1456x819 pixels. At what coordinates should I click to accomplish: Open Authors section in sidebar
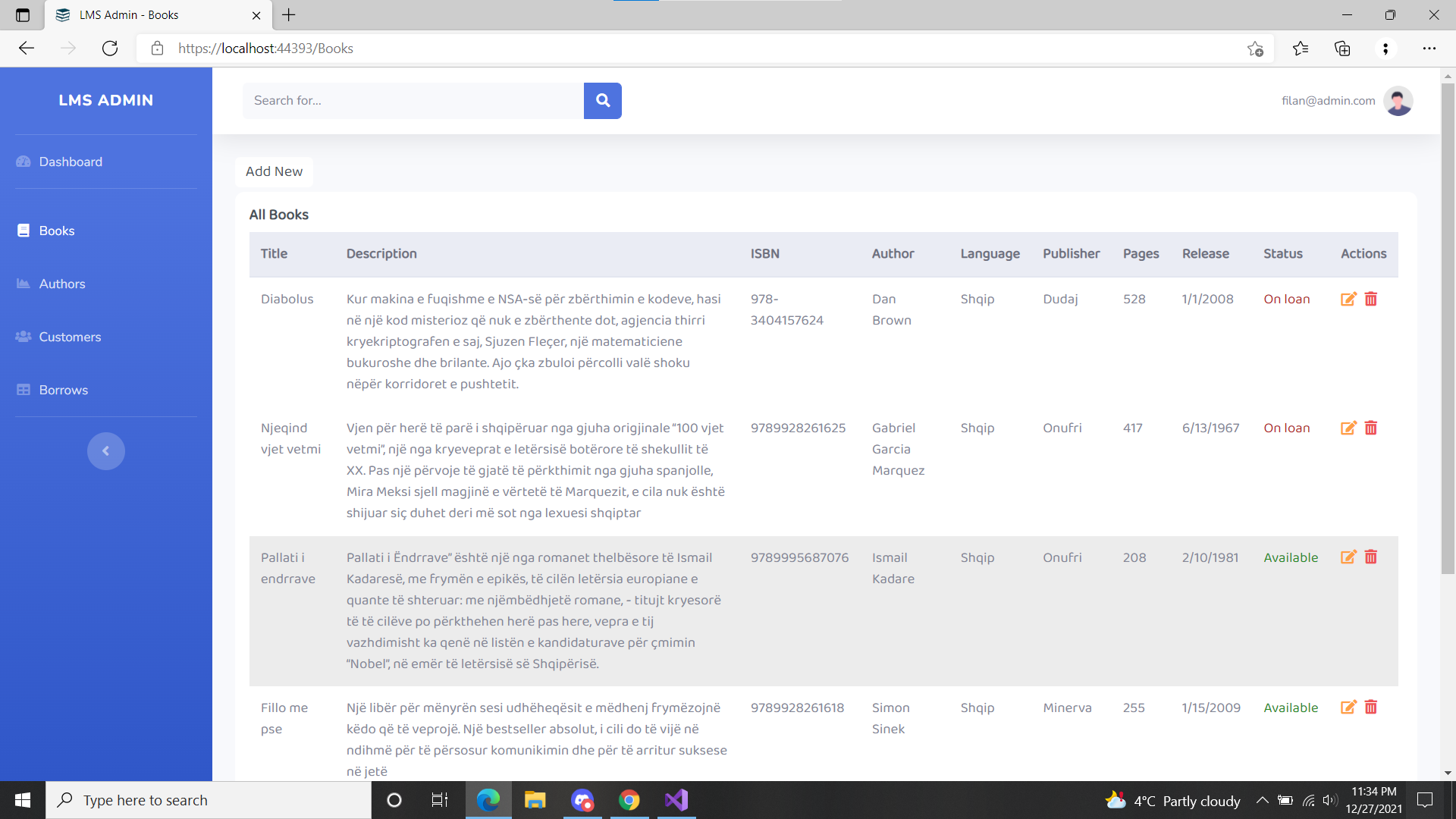coord(62,284)
